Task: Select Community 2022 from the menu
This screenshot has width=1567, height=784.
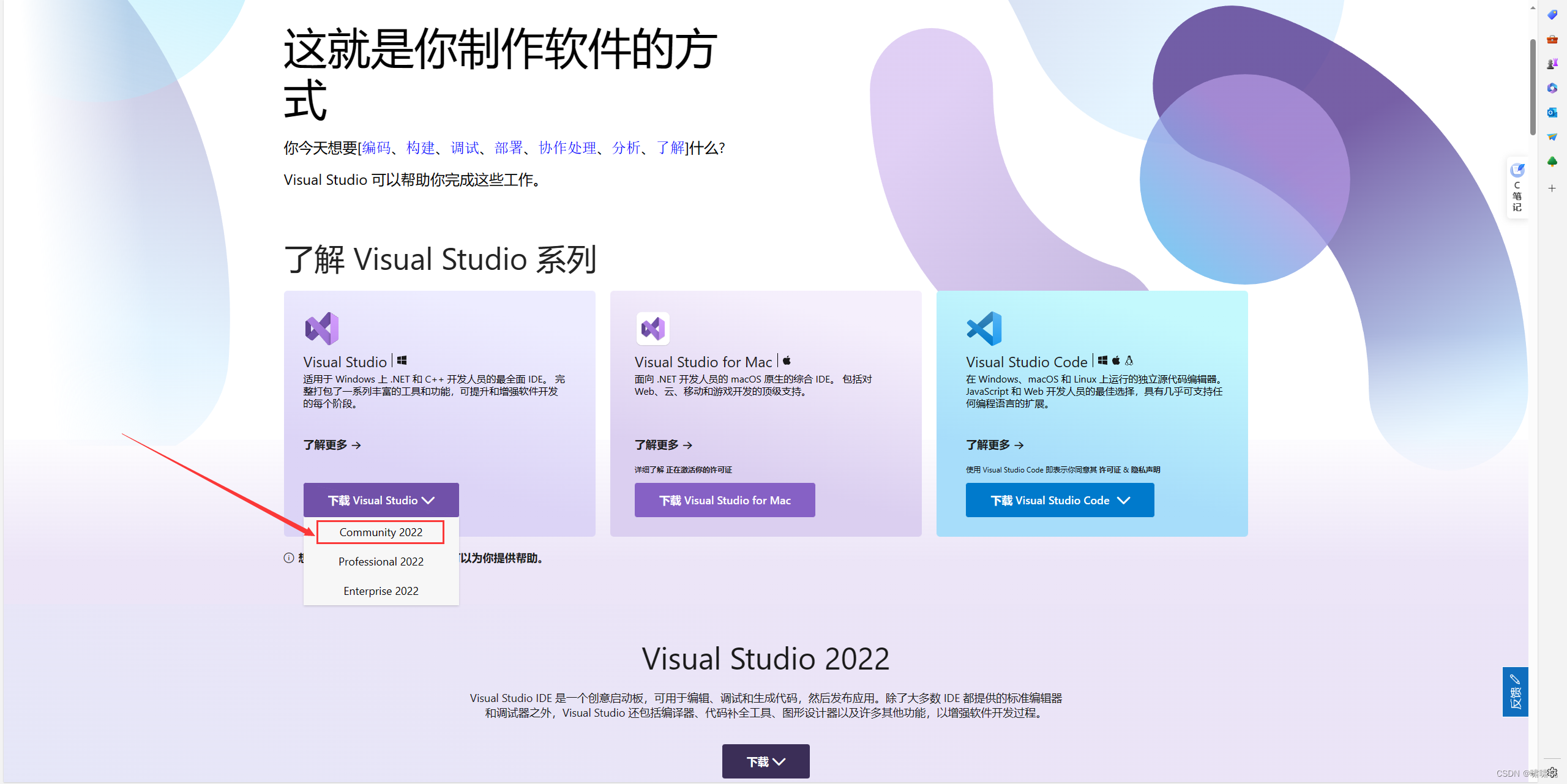Action: [x=381, y=532]
